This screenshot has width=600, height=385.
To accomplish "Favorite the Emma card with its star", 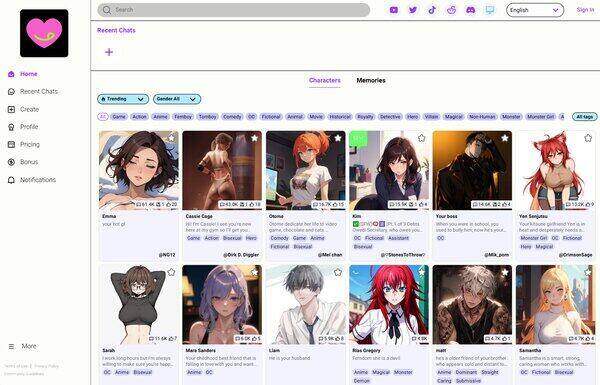I will coord(171,138).
